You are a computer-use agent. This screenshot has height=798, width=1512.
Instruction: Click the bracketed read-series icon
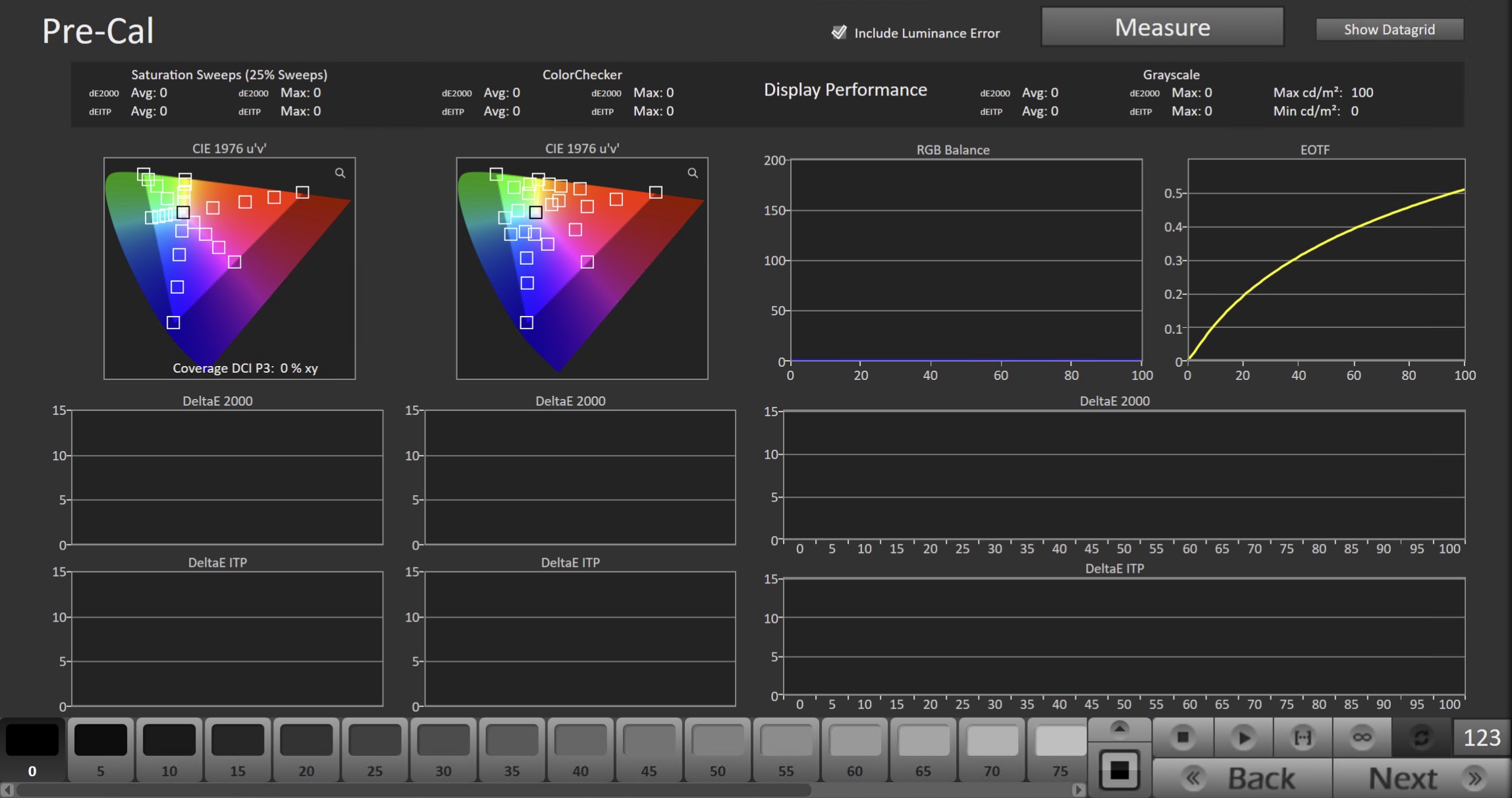(x=1303, y=737)
